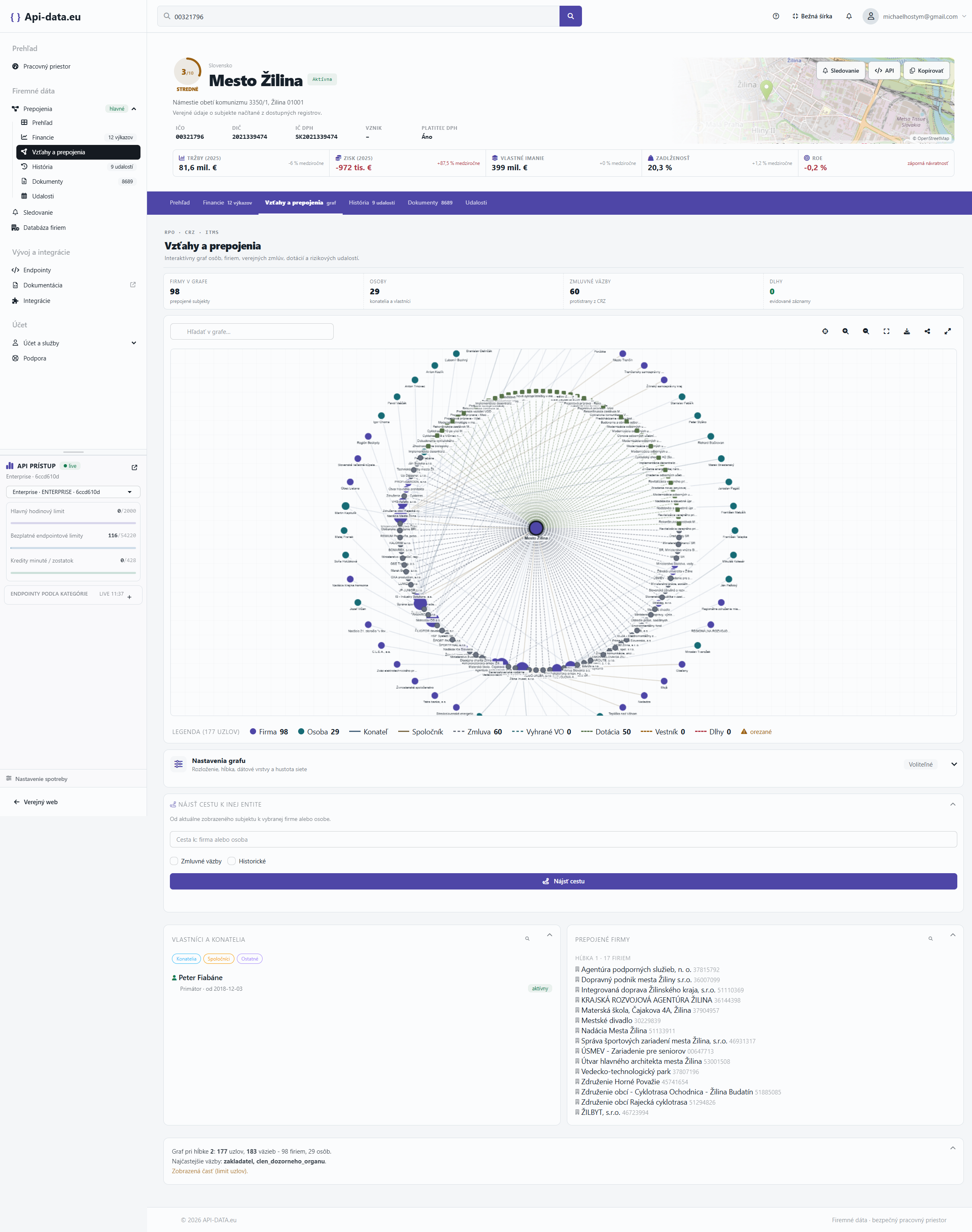Fit graph to view with frame icon

click(887, 331)
